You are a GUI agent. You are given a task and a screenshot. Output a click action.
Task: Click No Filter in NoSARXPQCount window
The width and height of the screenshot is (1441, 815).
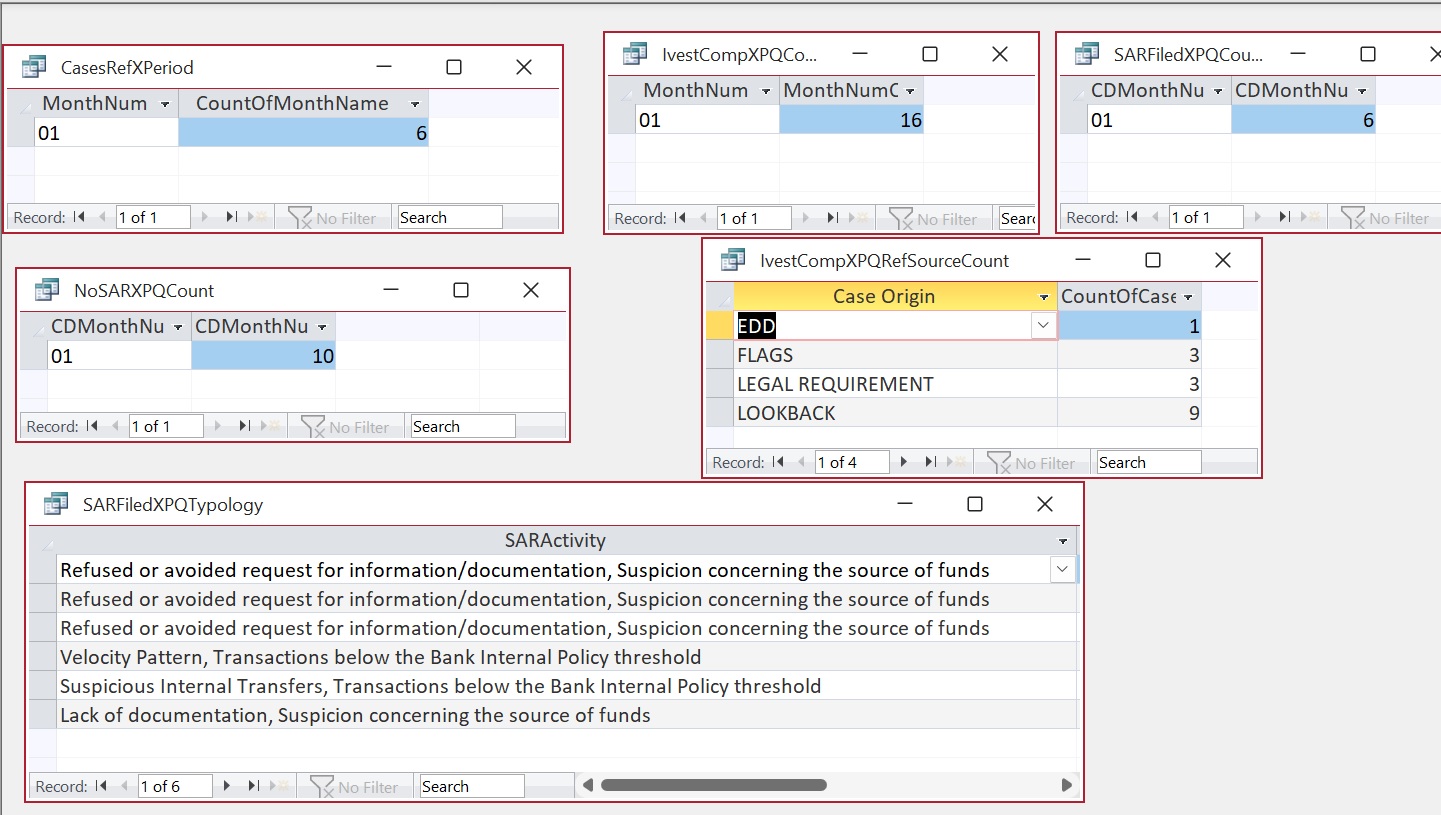pos(345,427)
